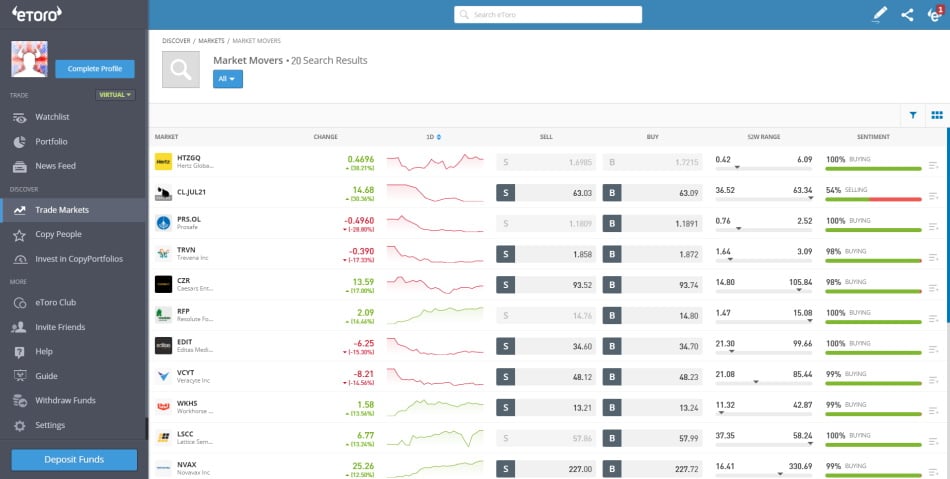Open the write post pencil icon
Viewport: 950px width, 479px height.
pos(879,15)
